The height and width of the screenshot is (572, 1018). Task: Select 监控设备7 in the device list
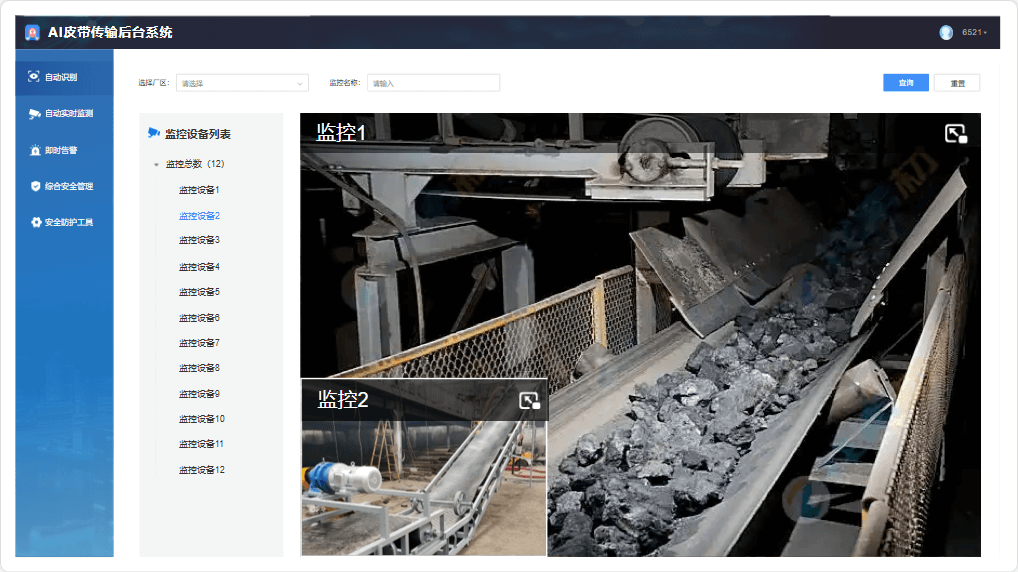[x=199, y=343]
